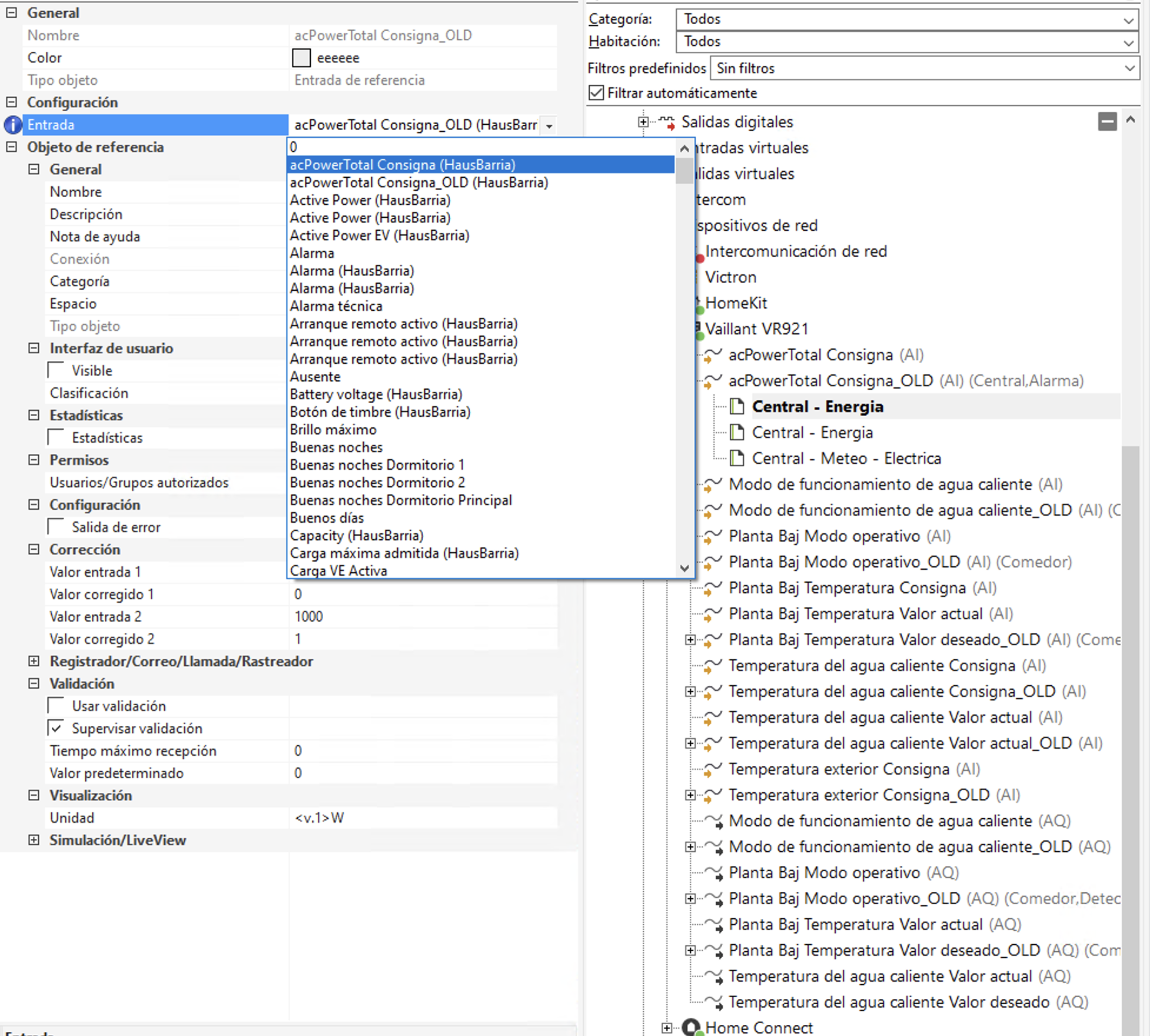Uncheck Supervisar validación

[x=56, y=728]
